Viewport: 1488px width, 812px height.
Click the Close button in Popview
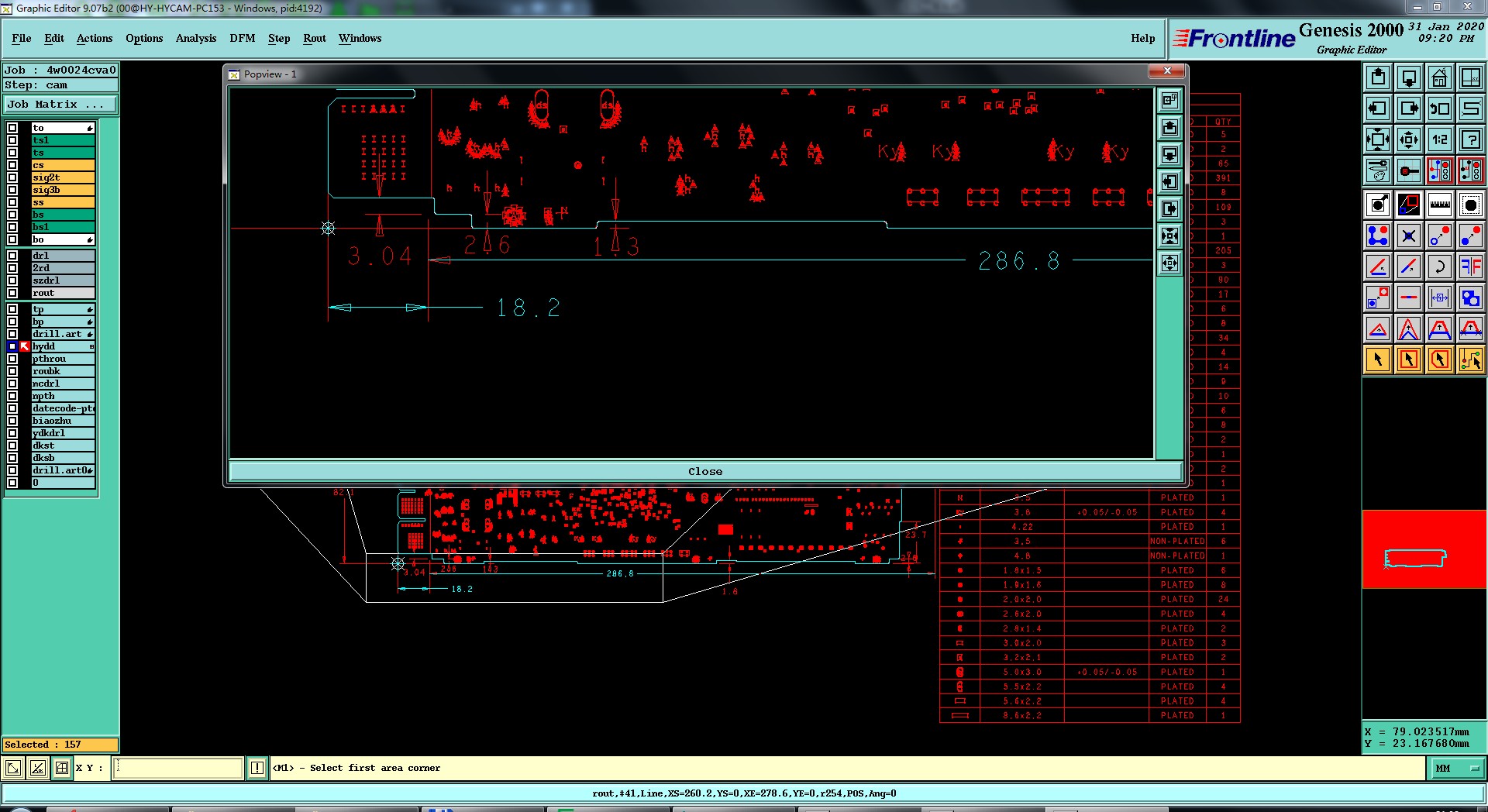point(705,471)
